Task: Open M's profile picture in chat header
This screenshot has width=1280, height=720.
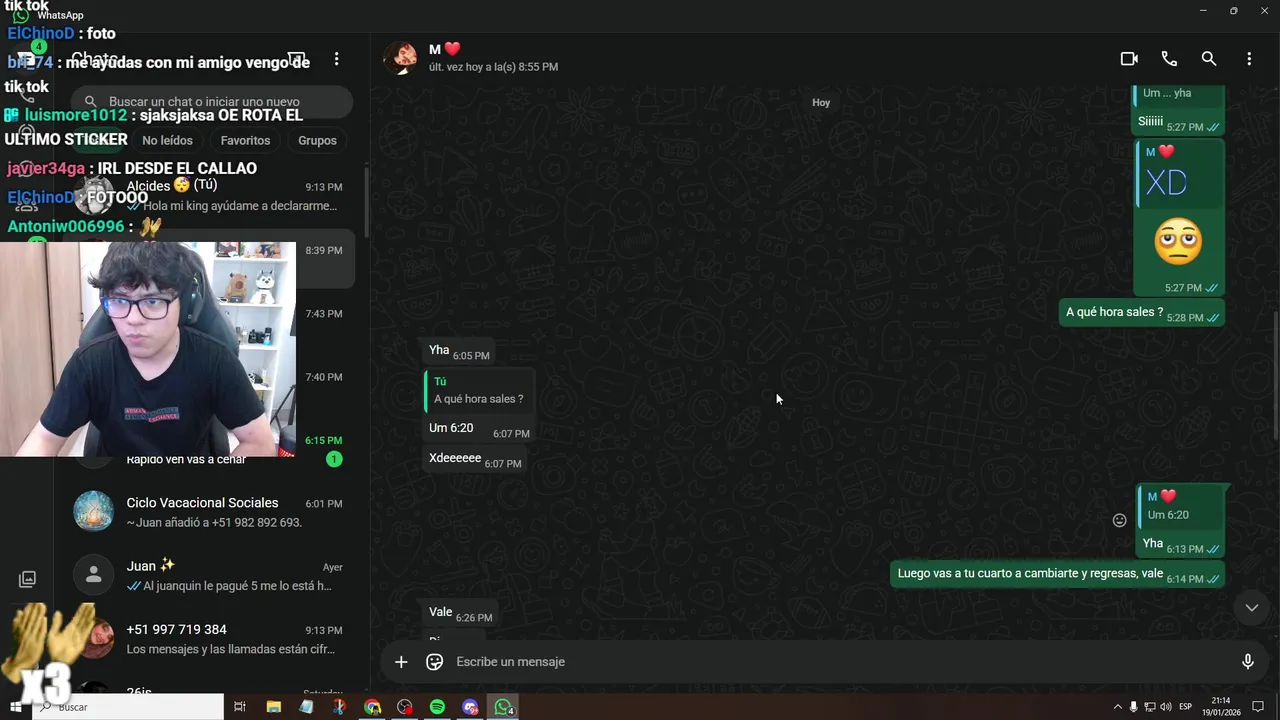Action: [x=401, y=58]
